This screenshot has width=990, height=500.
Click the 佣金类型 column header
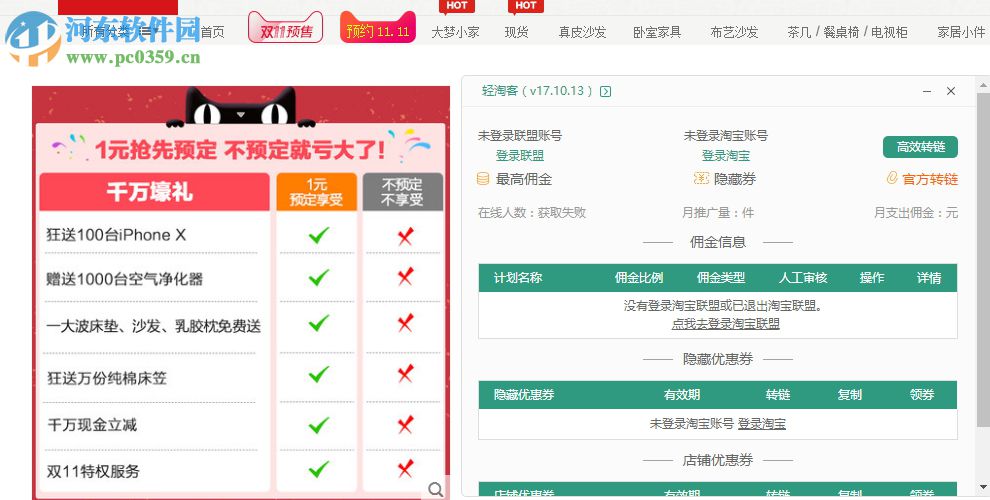(x=721, y=278)
